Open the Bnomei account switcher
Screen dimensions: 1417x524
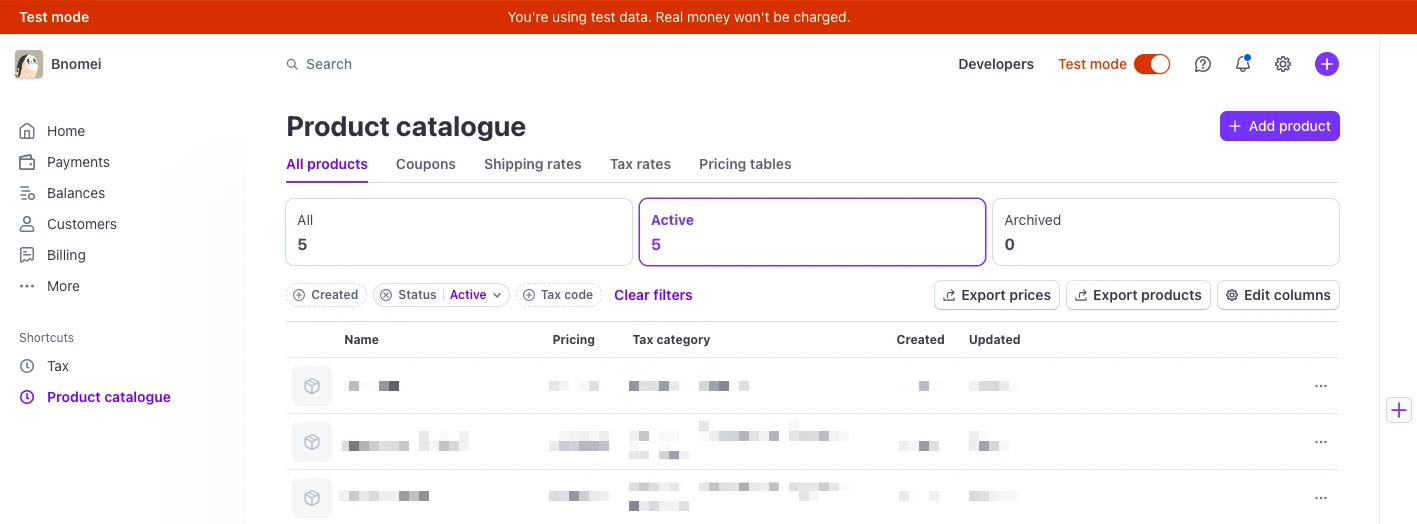60,64
